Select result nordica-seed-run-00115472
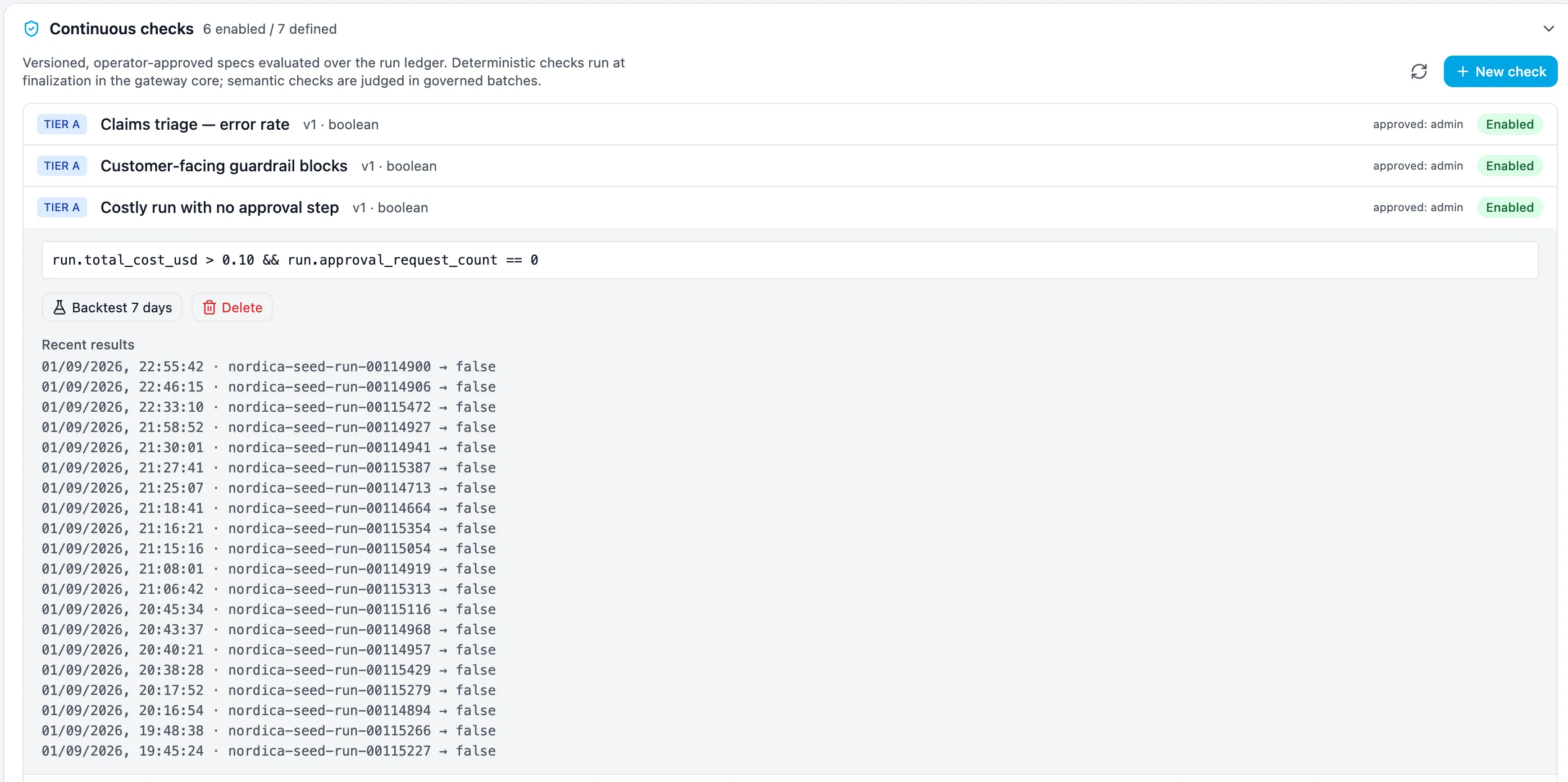Screen dimensions: 1568x782 point(268,407)
